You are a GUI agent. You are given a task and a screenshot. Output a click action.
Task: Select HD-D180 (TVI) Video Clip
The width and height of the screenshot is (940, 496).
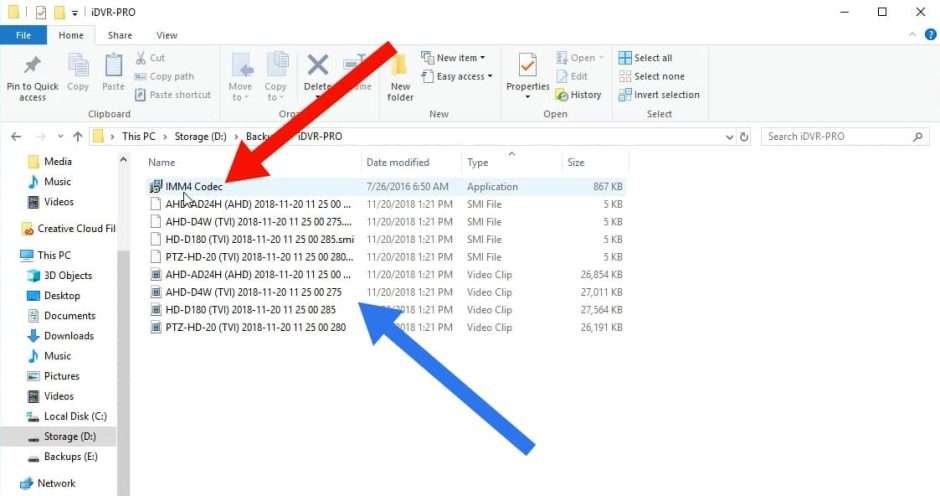click(x=385, y=309)
